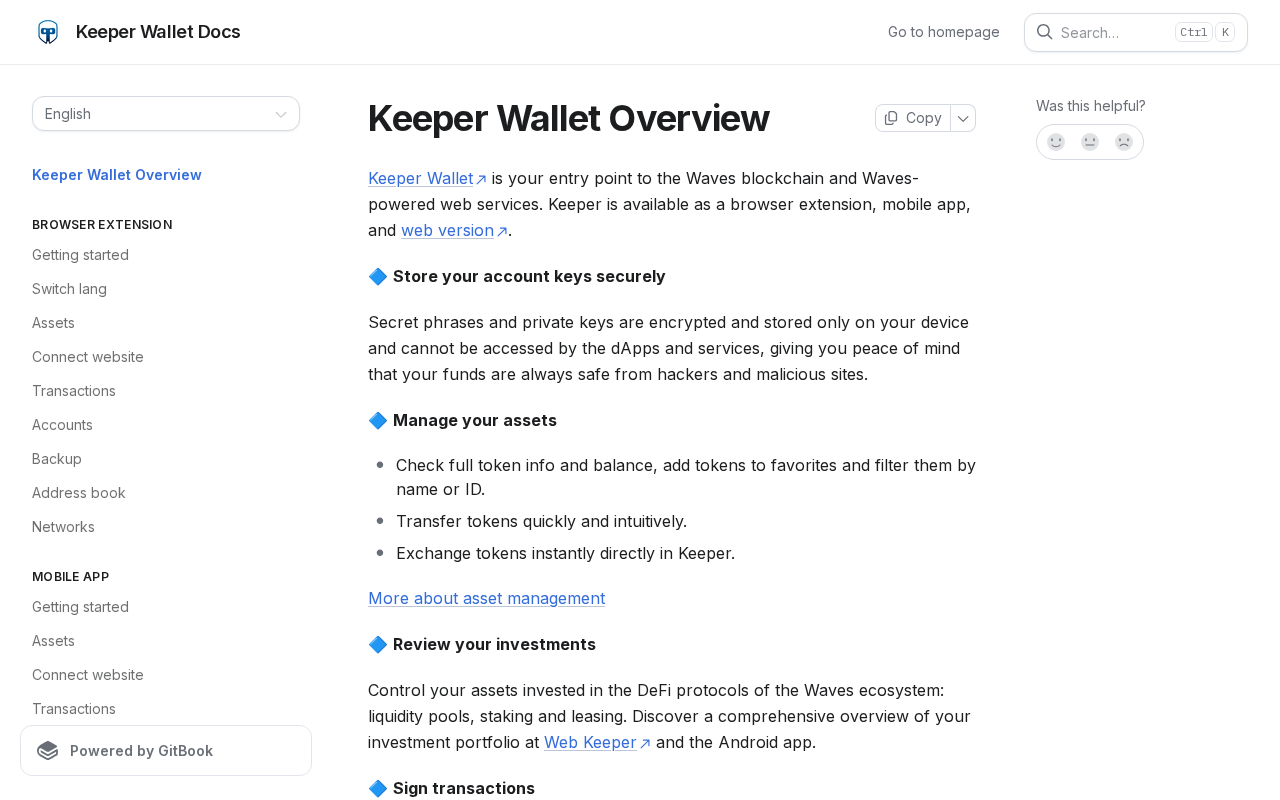Rate page with neutral face icon
The image size is (1280, 800).
pyautogui.click(x=1090, y=142)
